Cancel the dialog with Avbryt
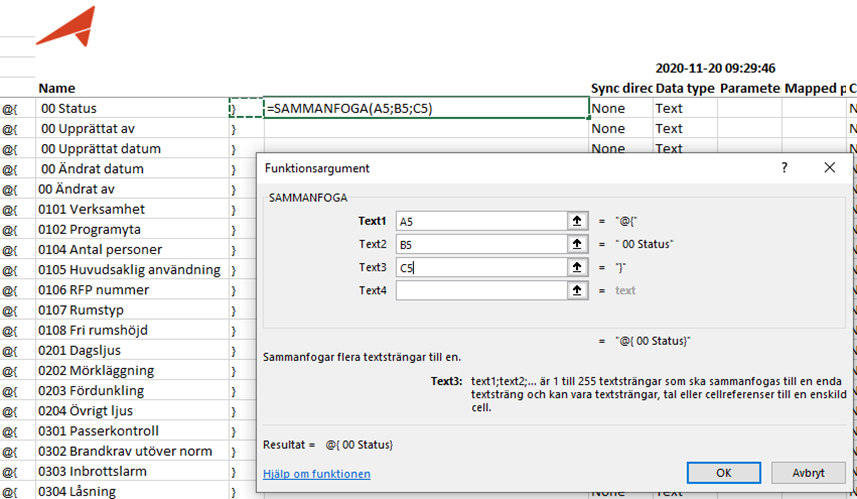The image size is (857, 499). pyautogui.click(x=808, y=473)
